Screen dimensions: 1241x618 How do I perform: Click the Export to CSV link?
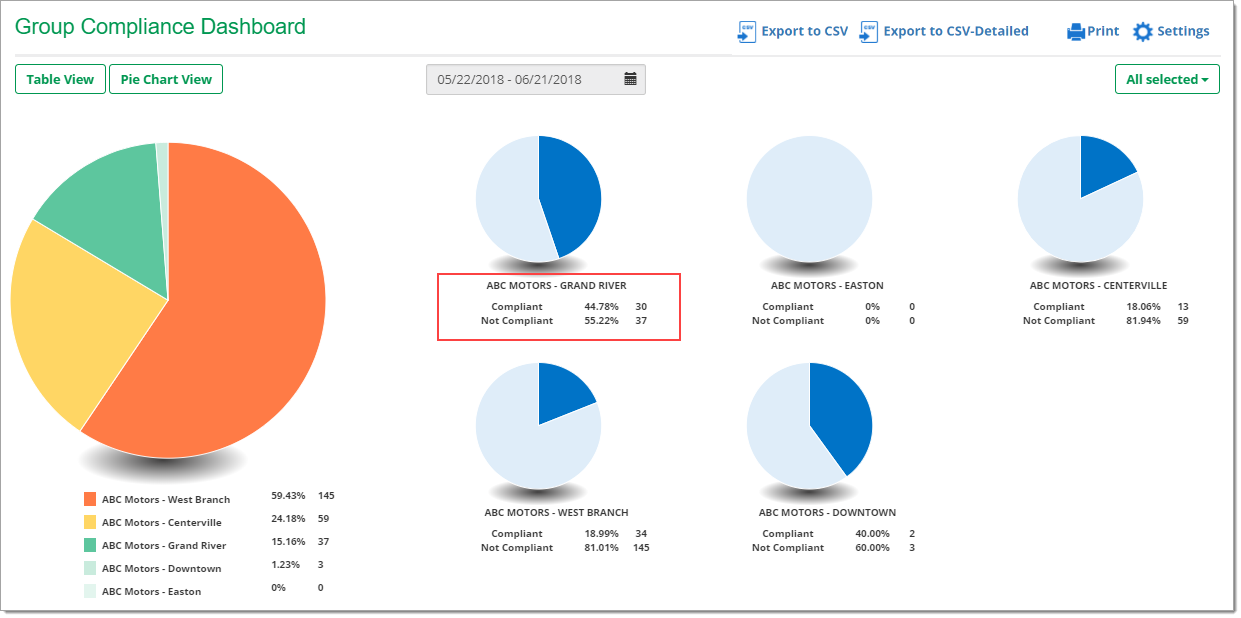pyautogui.click(x=805, y=31)
